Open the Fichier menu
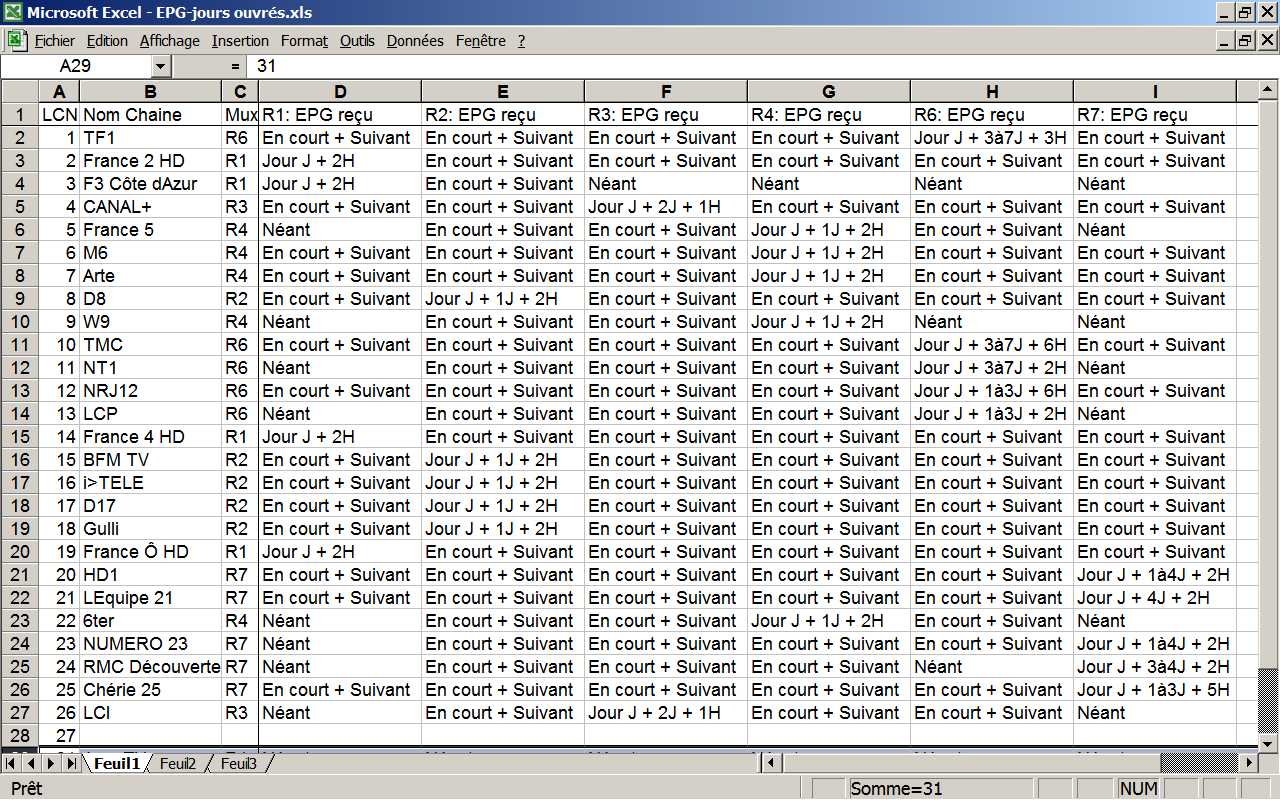This screenshot has height=800, width=1280. 55,41
